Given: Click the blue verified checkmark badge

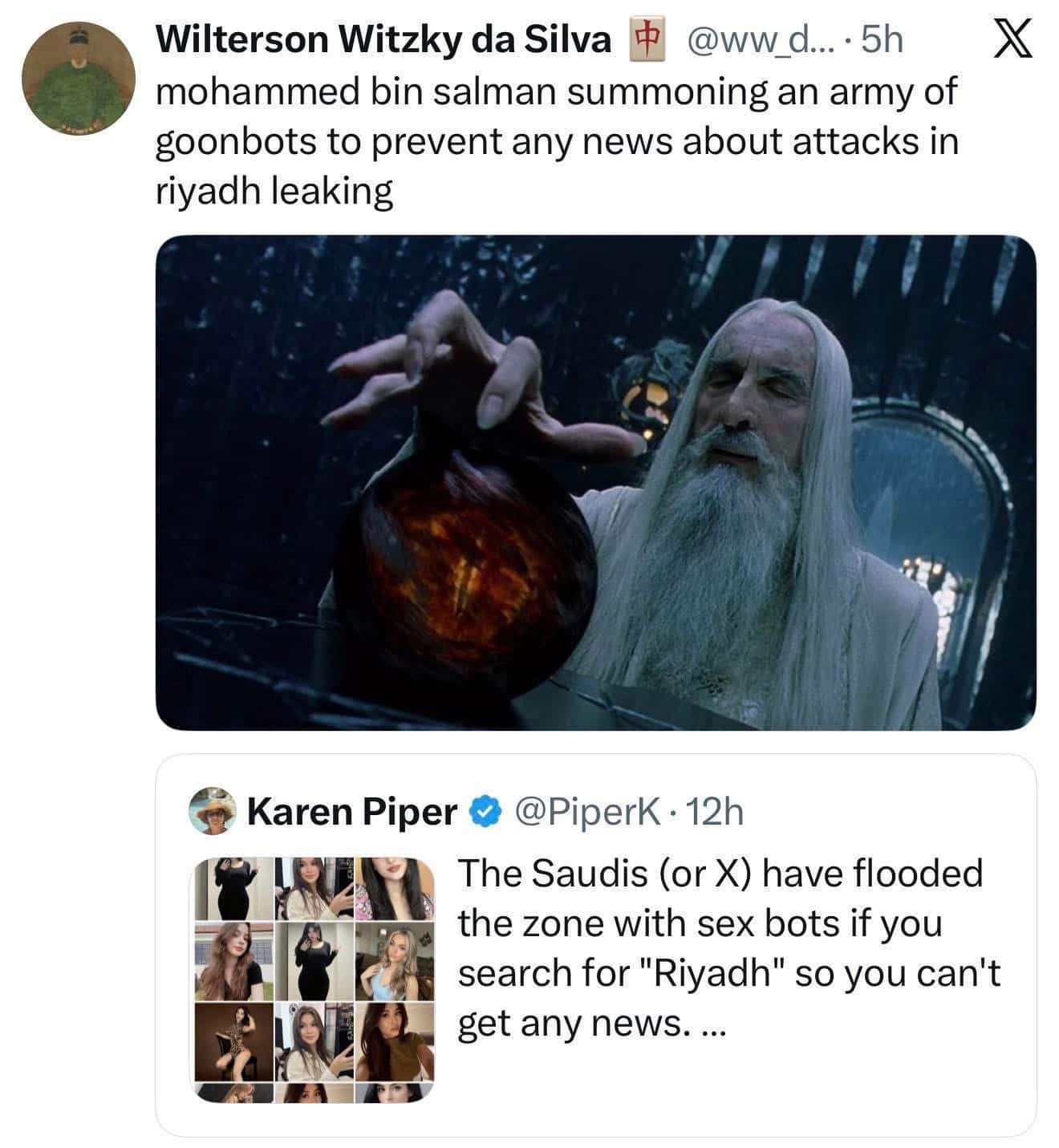Looking at the screenshot, I should (483, 812).
